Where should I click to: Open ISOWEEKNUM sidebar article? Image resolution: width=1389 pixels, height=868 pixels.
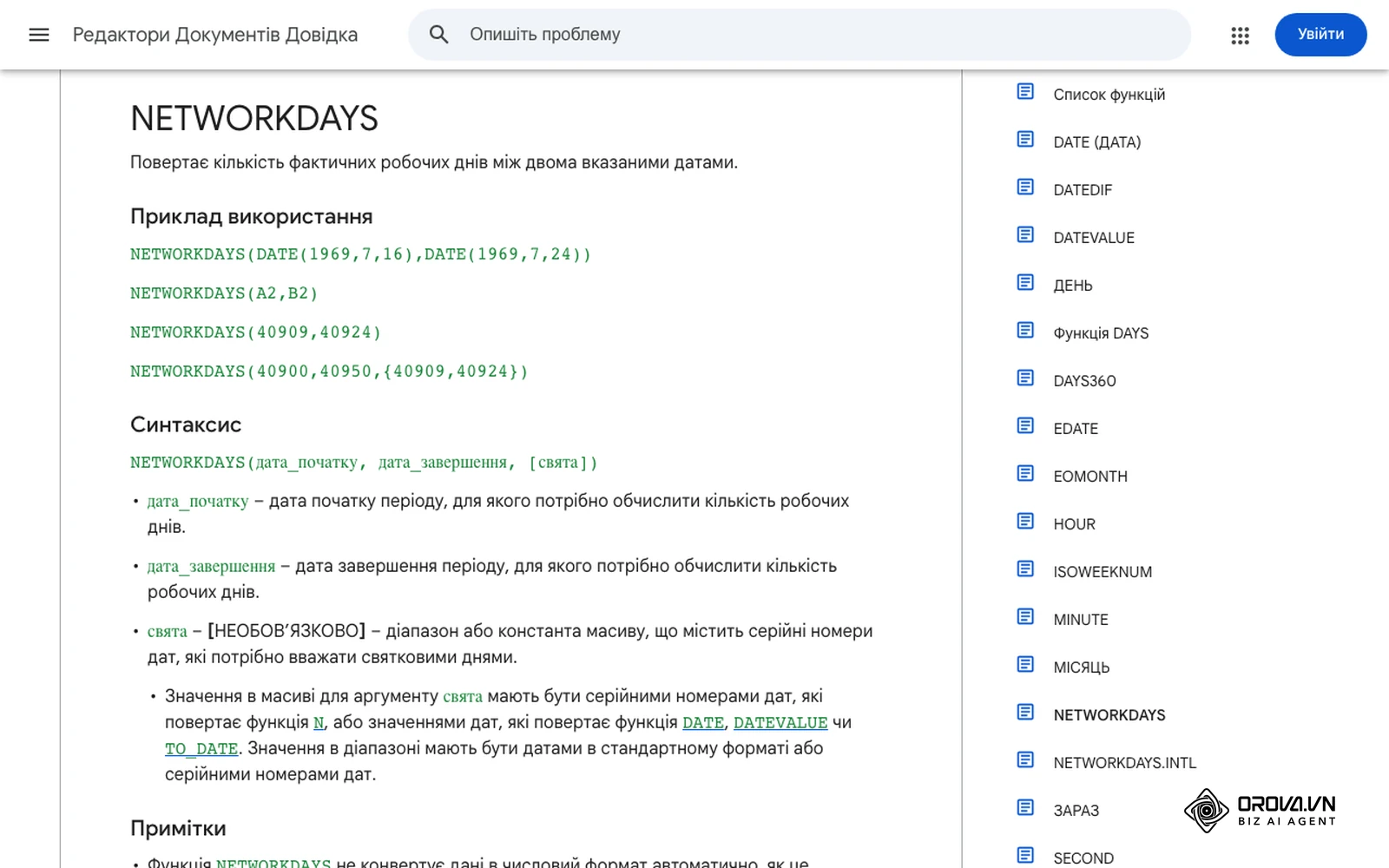tap(1103, 572)
